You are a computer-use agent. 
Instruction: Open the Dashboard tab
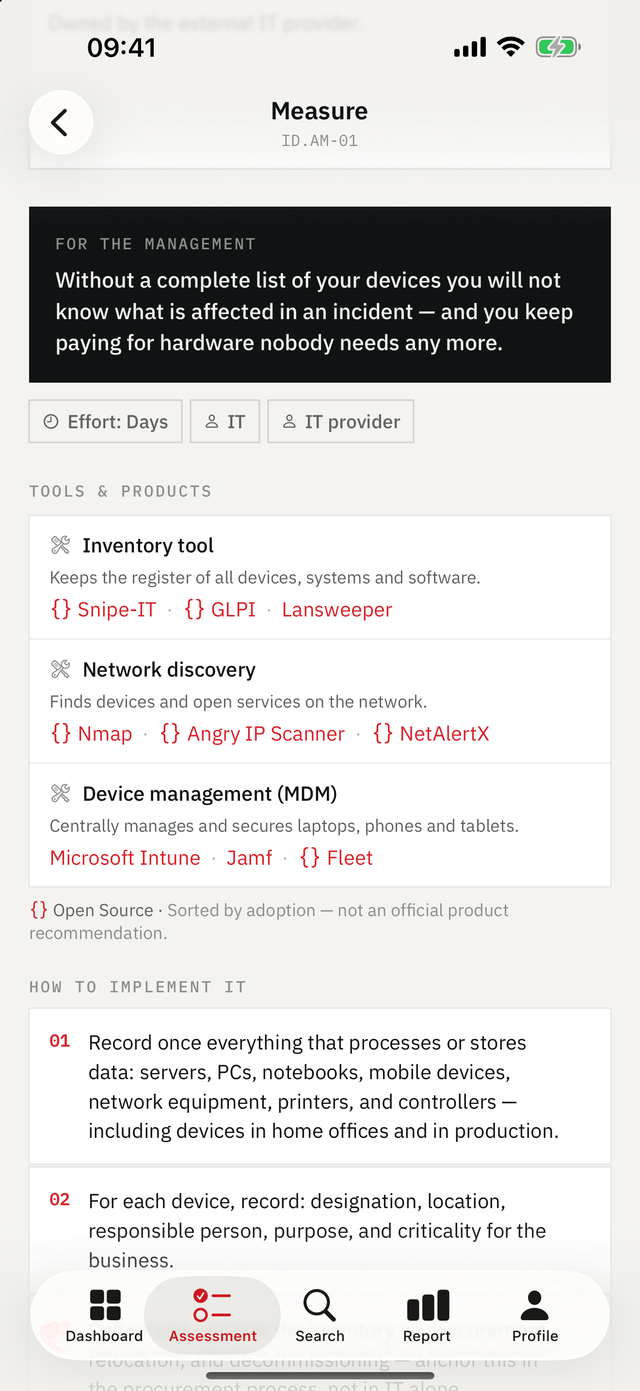105,1315
